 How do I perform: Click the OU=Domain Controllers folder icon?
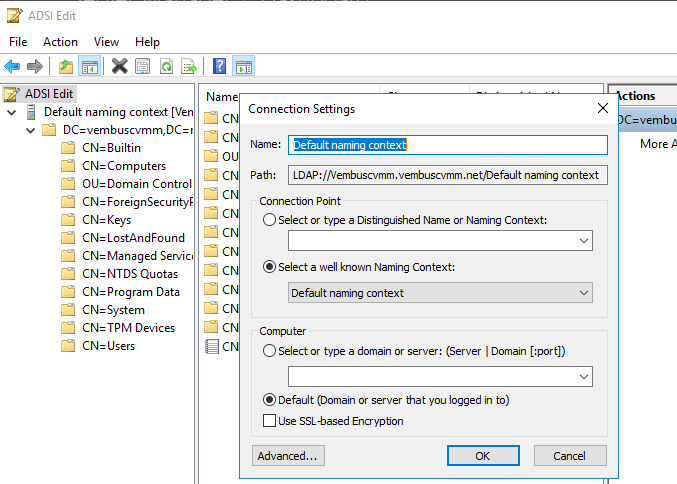tap(68, 184)
